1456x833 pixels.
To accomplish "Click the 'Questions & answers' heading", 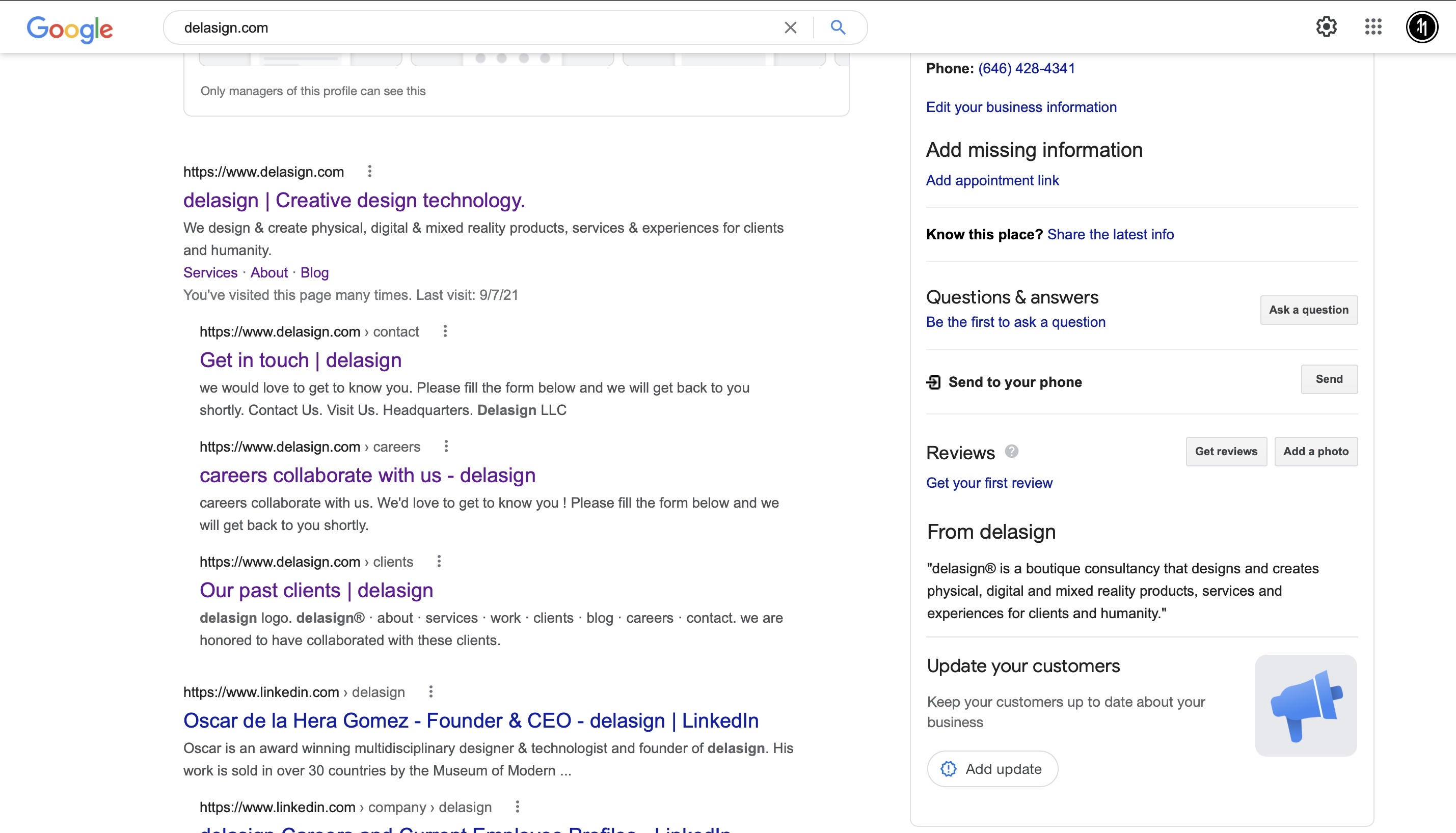I will tap(1012, 297).
